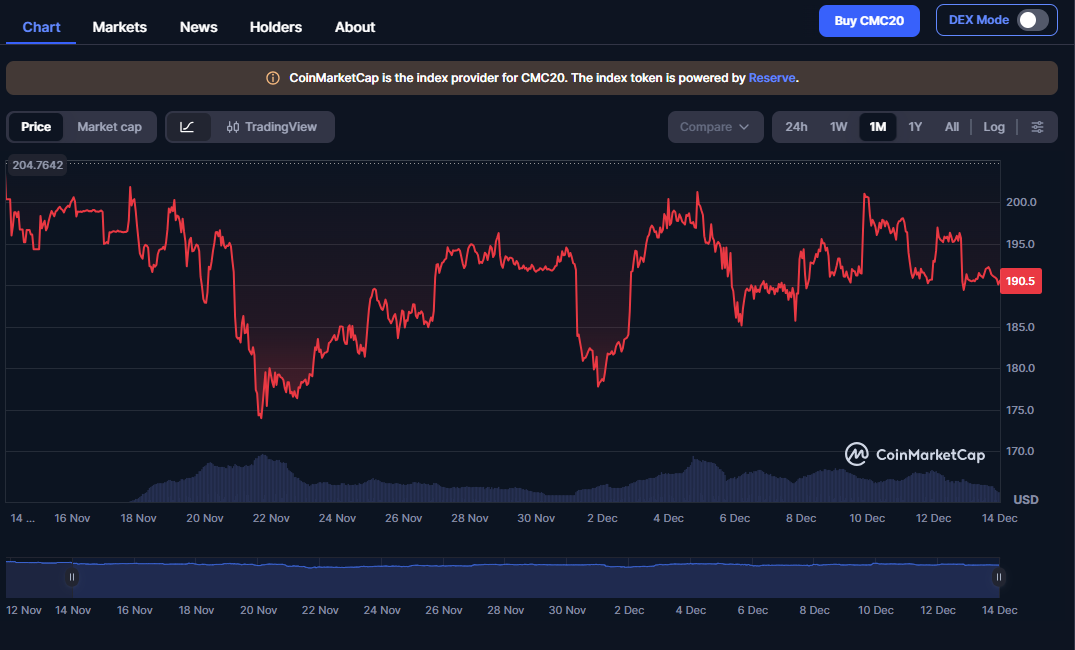Switch to the Markets tab
Screen dimensions: 1075x650
[x=119, y=27]
